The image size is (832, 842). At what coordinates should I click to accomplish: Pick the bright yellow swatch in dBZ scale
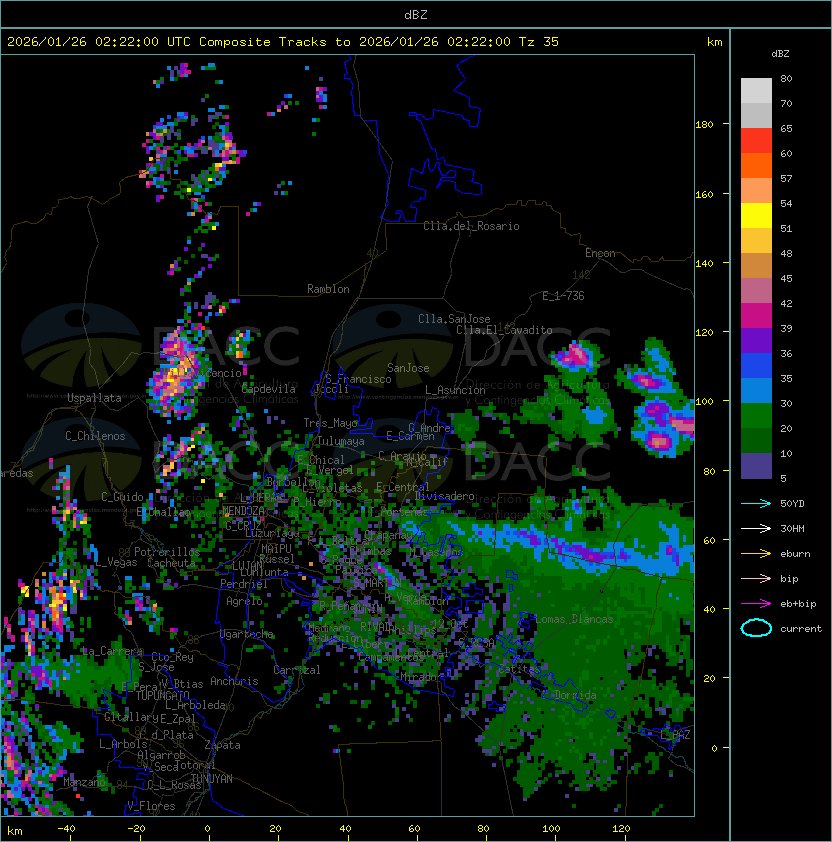coord(756,216)
